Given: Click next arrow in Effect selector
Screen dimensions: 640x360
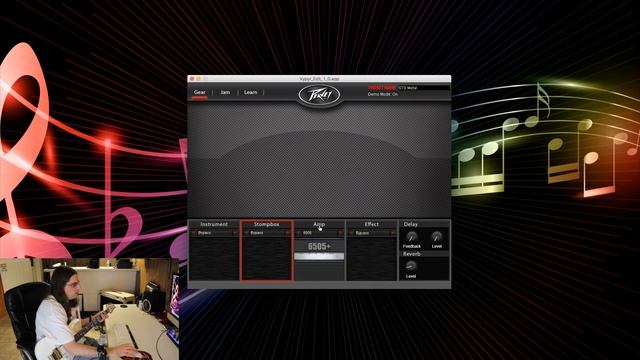Looking at the screenshot, I should [x=393, y=233].
